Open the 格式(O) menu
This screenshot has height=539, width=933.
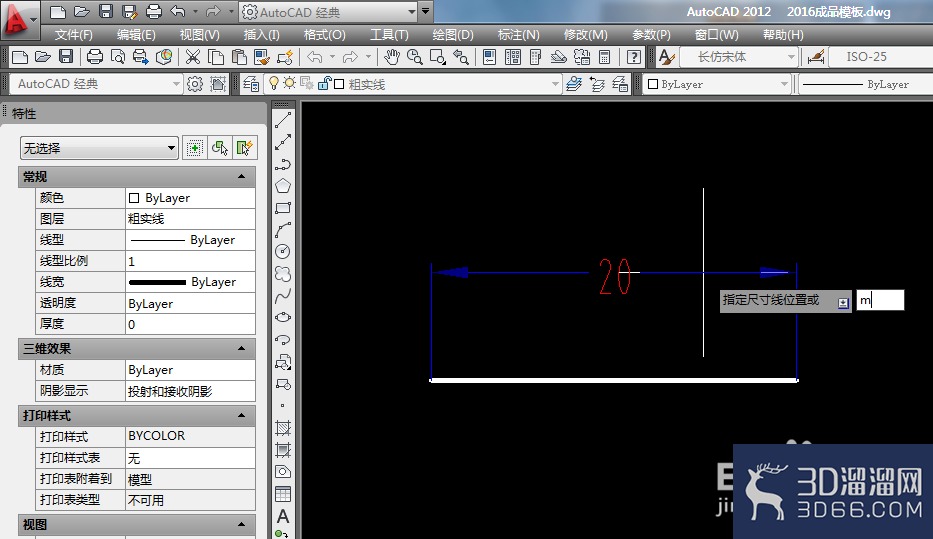324,35
